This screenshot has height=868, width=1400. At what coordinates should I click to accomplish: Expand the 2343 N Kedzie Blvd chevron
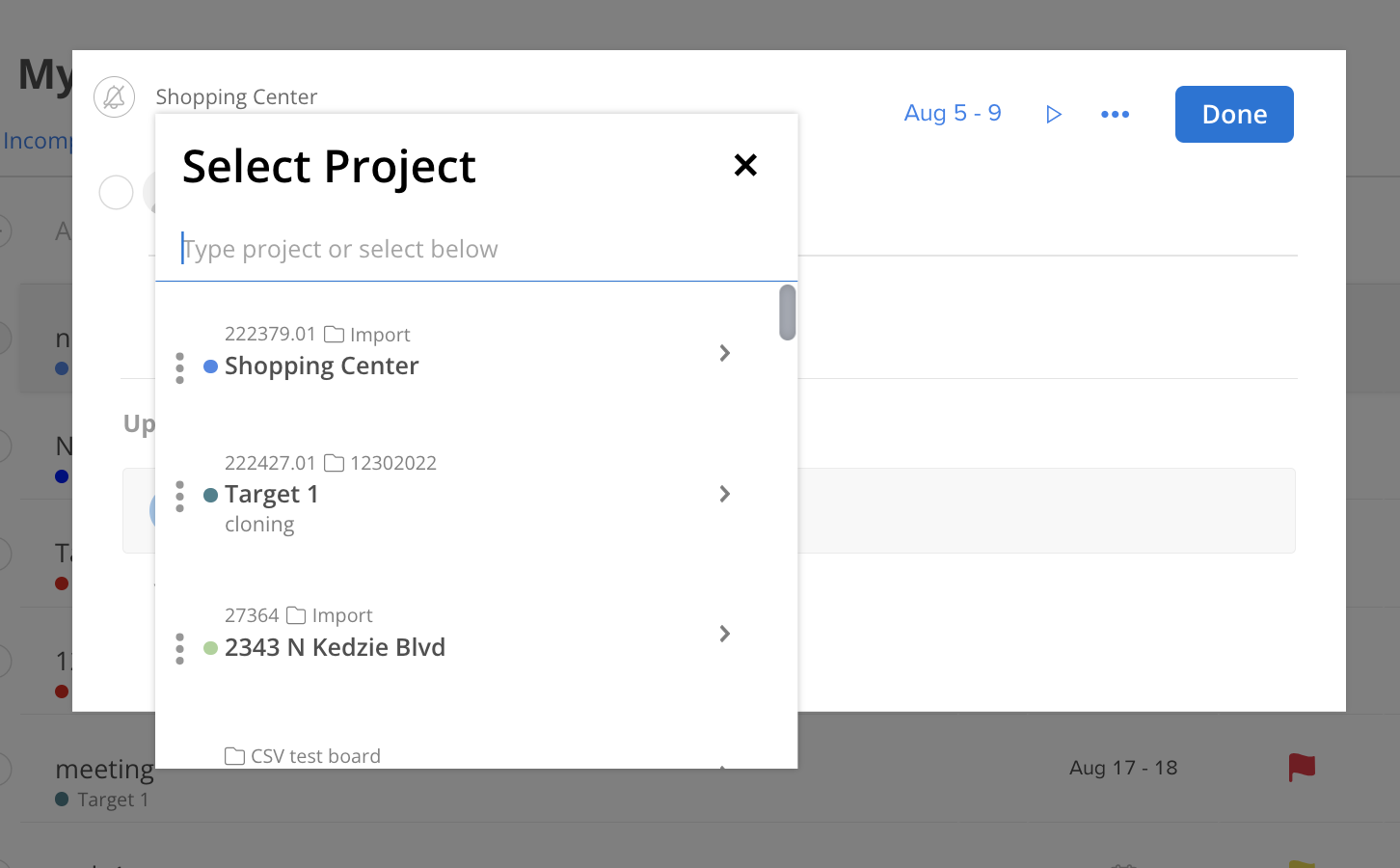pyautogui.click(x=724, y=634)
